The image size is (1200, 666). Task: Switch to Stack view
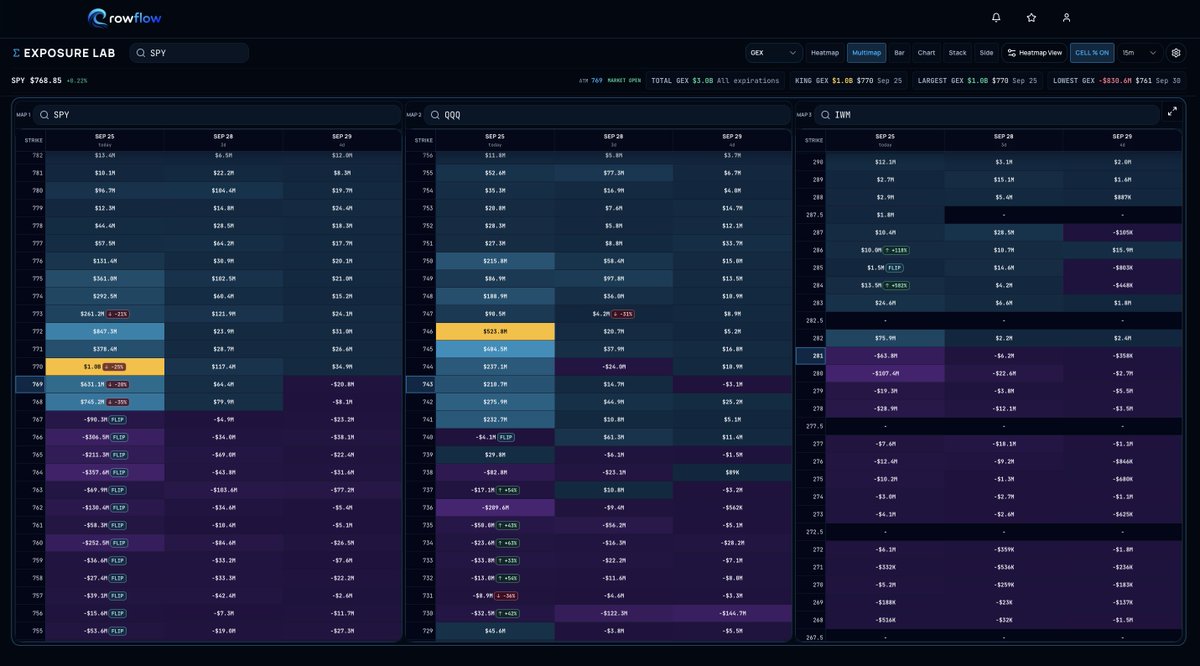click(957, 53)
